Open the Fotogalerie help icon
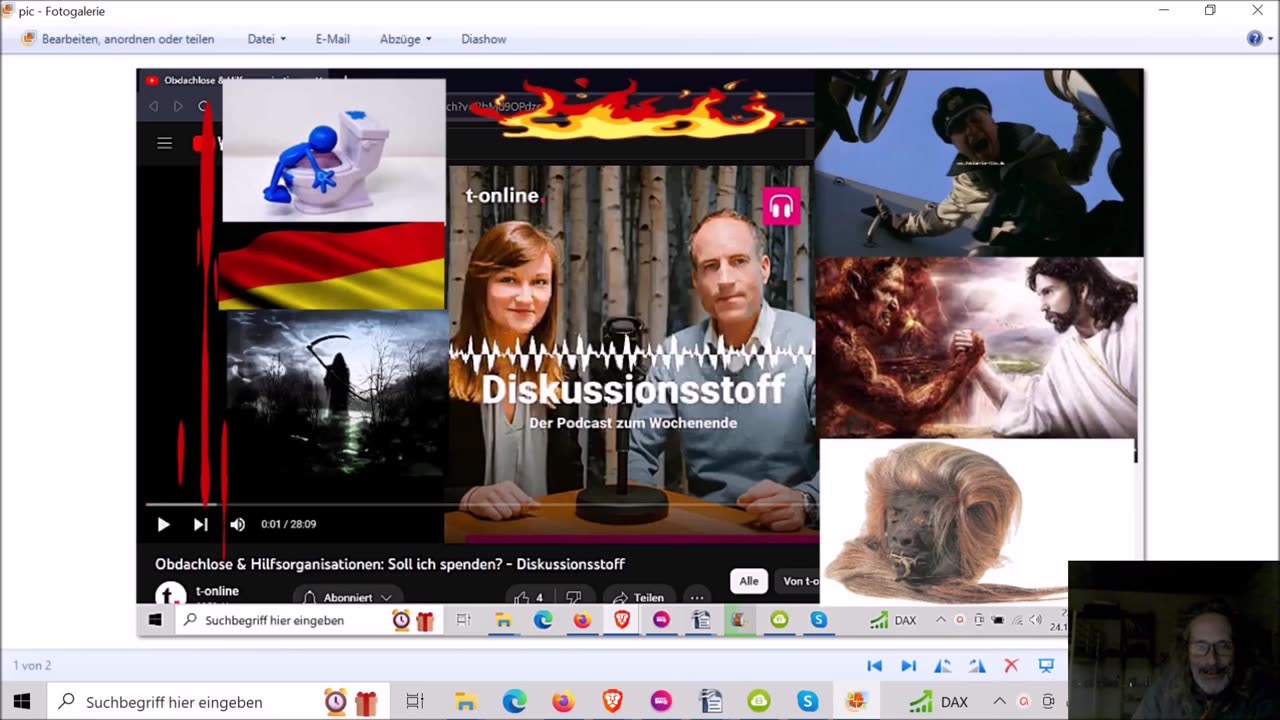The image size is (1280, 720). (1254, 38)
